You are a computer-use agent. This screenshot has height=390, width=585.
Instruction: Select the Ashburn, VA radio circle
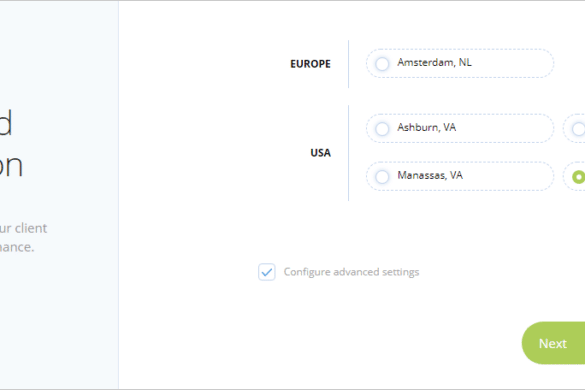[382, 129]
